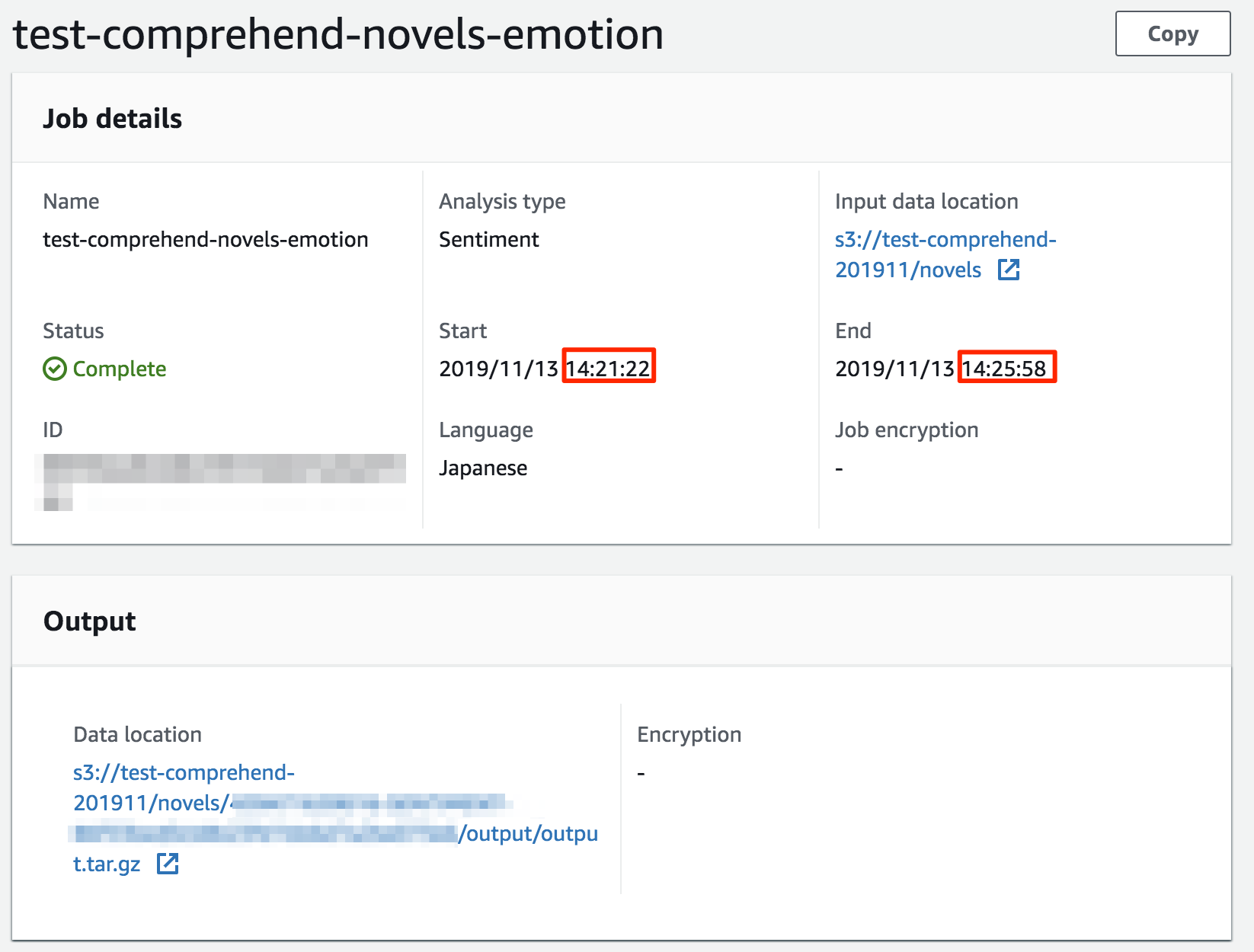Click external link icon next to output.tar.gz
This screenshot has height=952, width=1254.
(168, 864)
